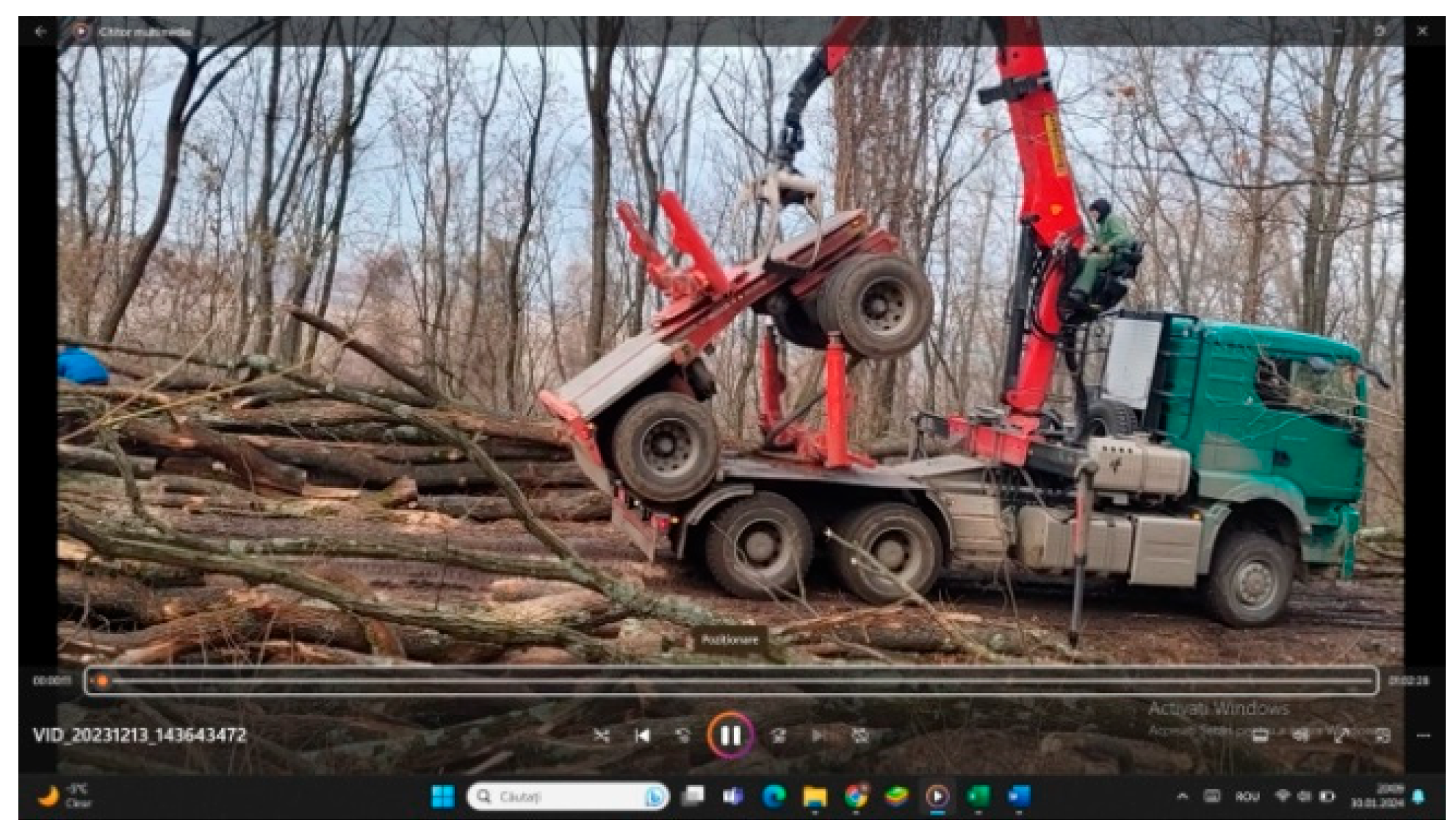Open File Explorer from taskbar

(x=814, y=797)
